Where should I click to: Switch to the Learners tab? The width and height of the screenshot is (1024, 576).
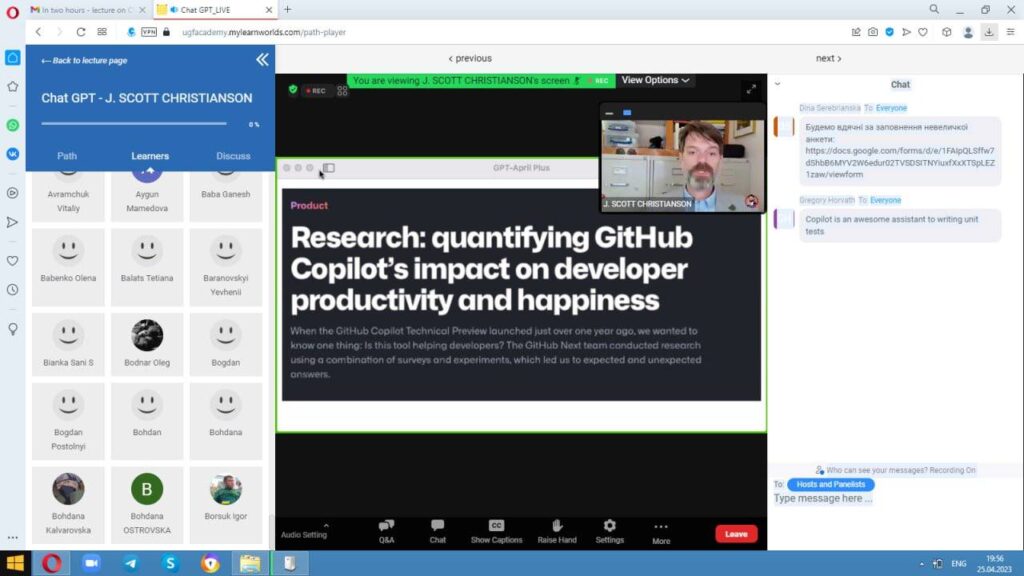[x=150, y=155]
